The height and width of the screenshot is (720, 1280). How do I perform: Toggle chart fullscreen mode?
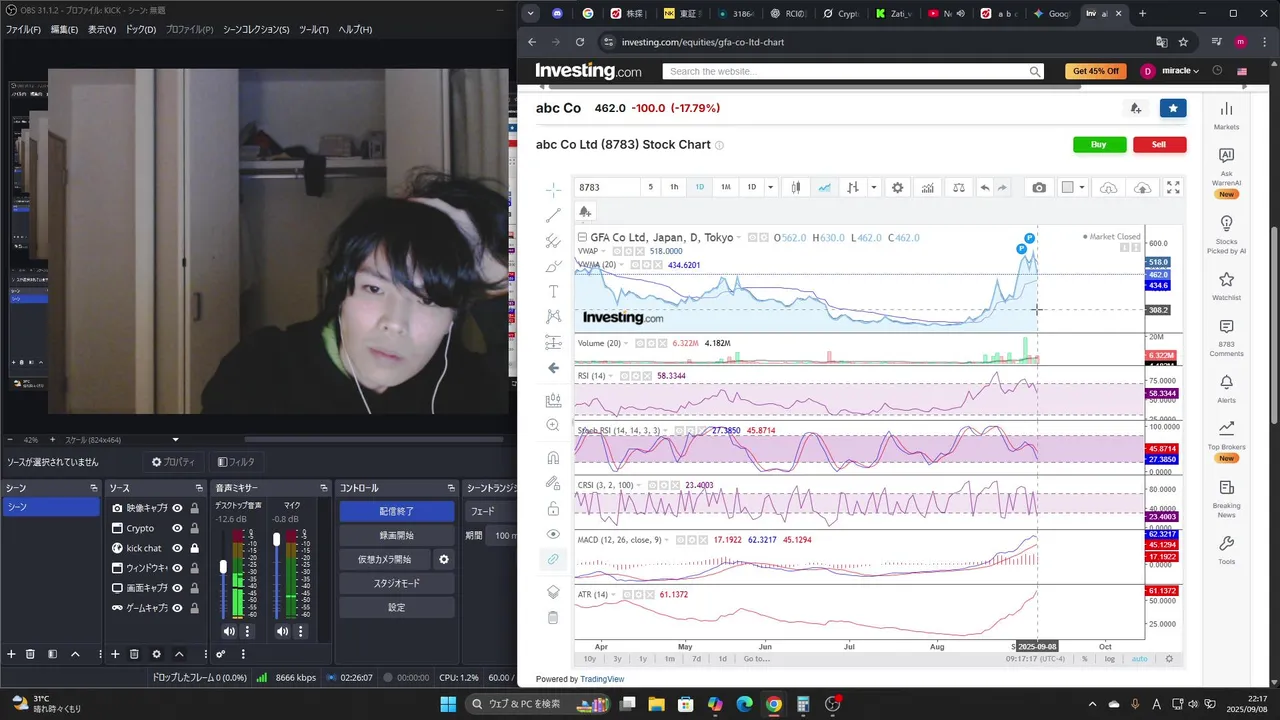[x=1173, y=187]
